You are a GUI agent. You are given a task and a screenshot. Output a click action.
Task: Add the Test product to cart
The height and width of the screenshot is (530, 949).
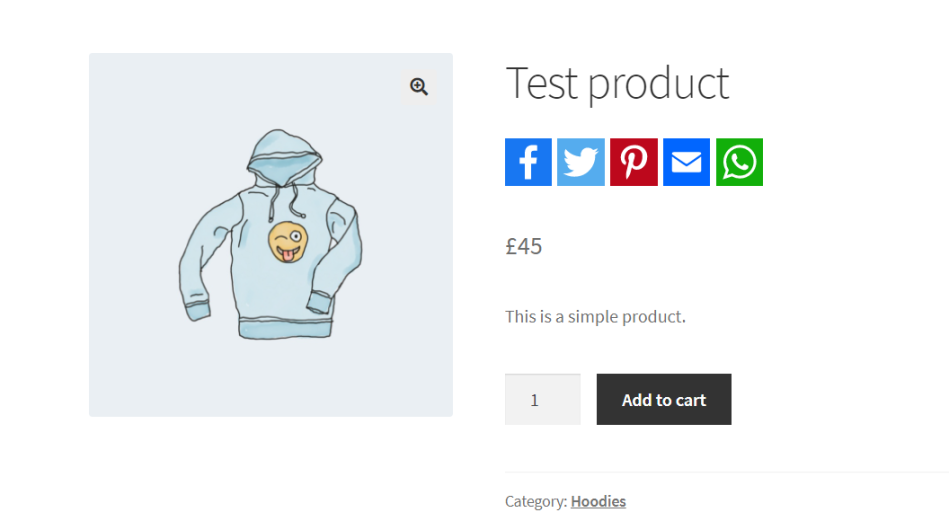coord(664,399)
